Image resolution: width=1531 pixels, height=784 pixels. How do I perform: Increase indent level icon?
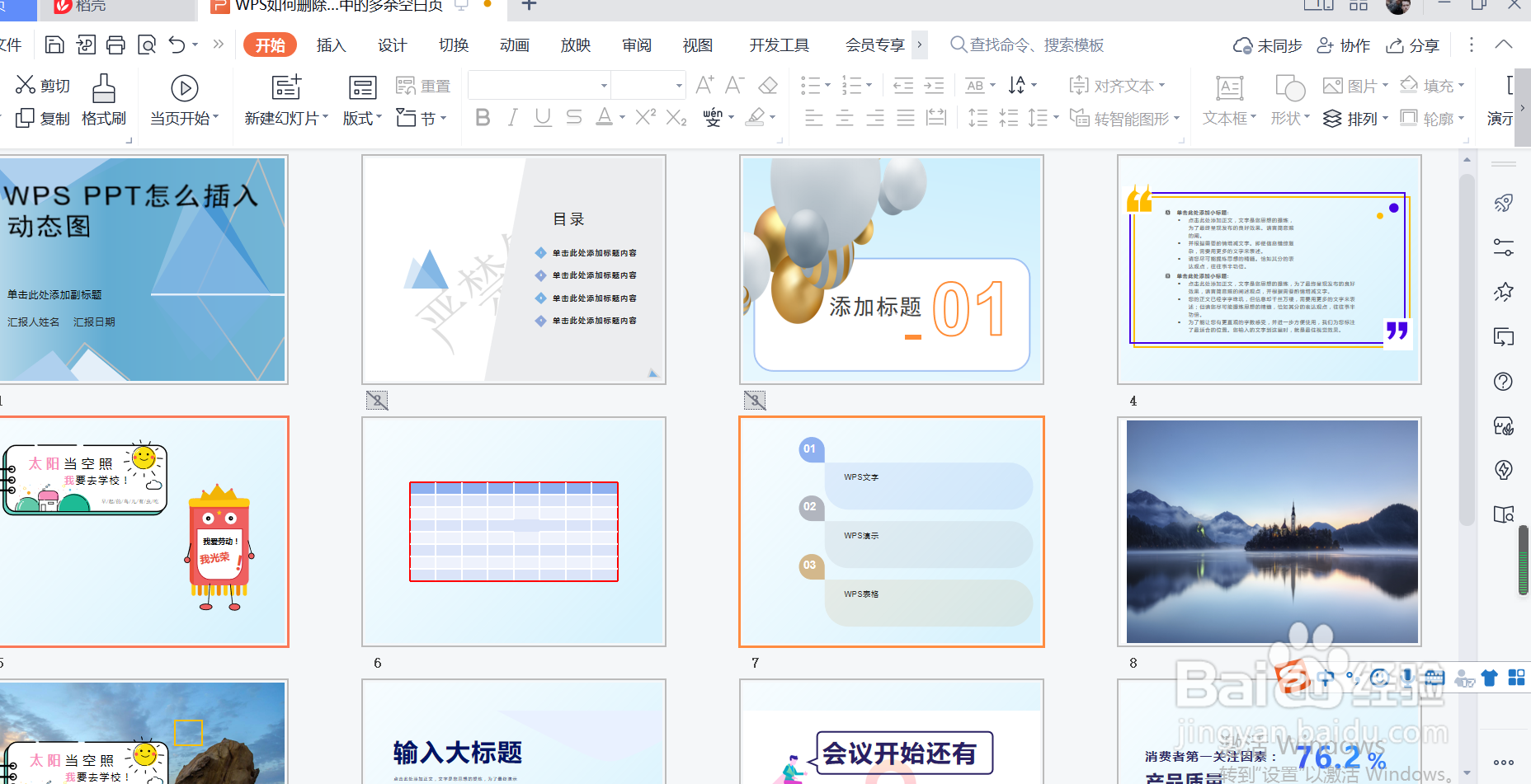(x=934, y=85)
